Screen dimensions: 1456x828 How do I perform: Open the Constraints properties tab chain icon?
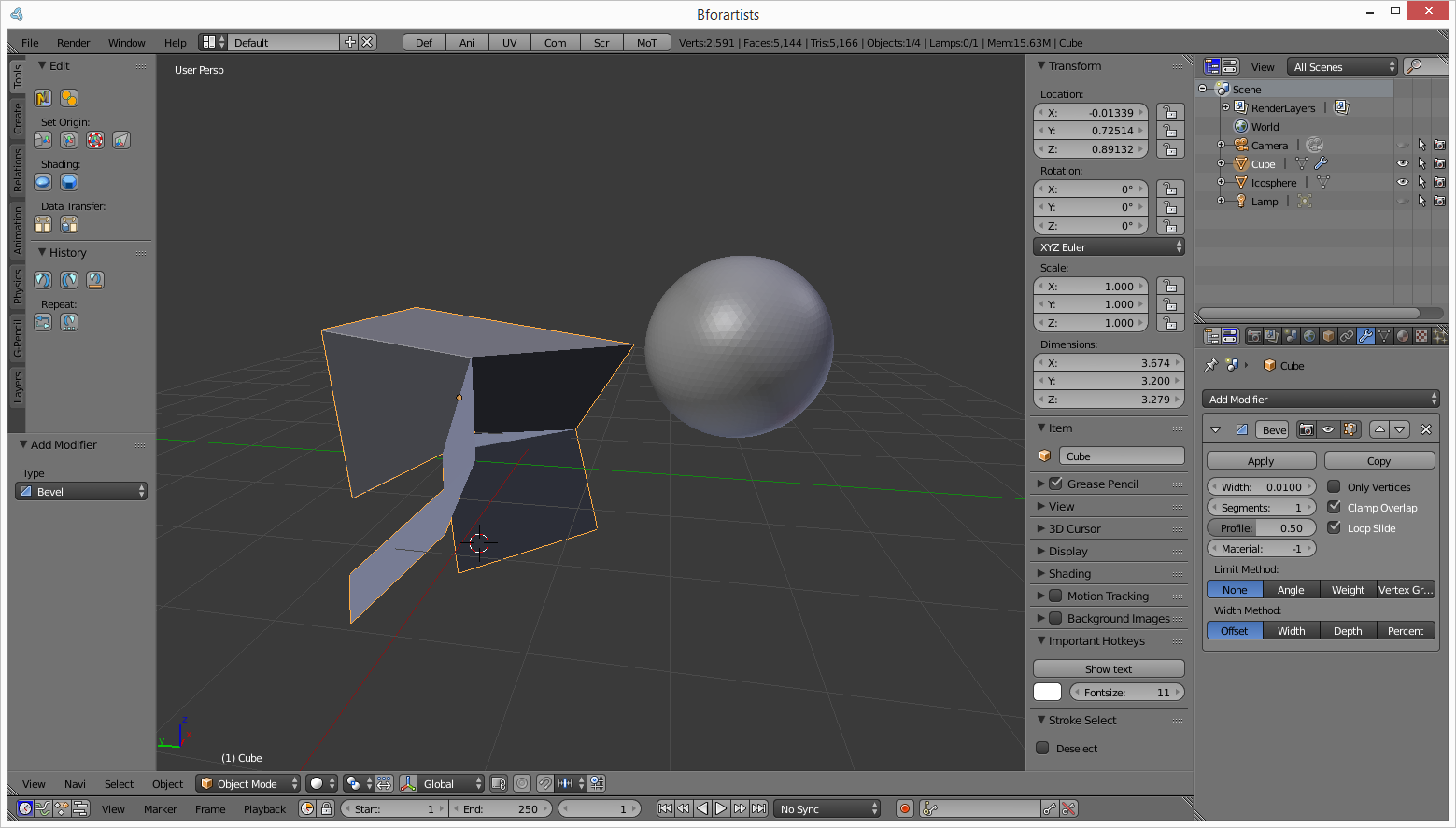[1347, 336]
